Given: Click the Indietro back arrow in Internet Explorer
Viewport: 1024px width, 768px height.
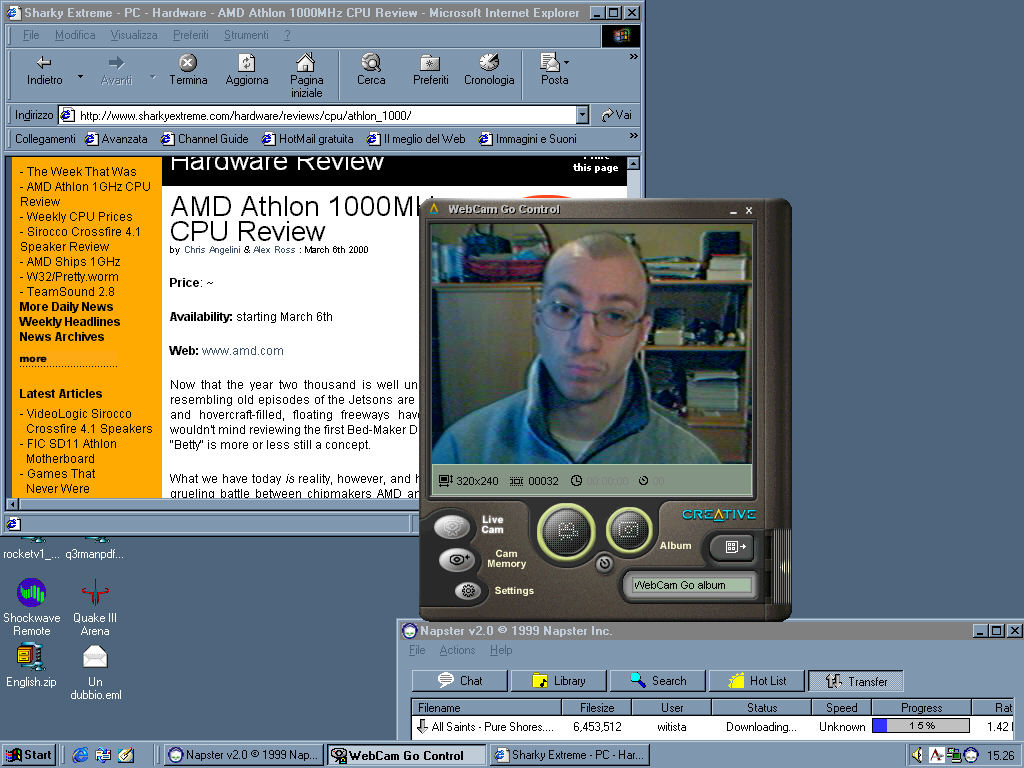Looking at the screenshot, I should tap(44, 63).
